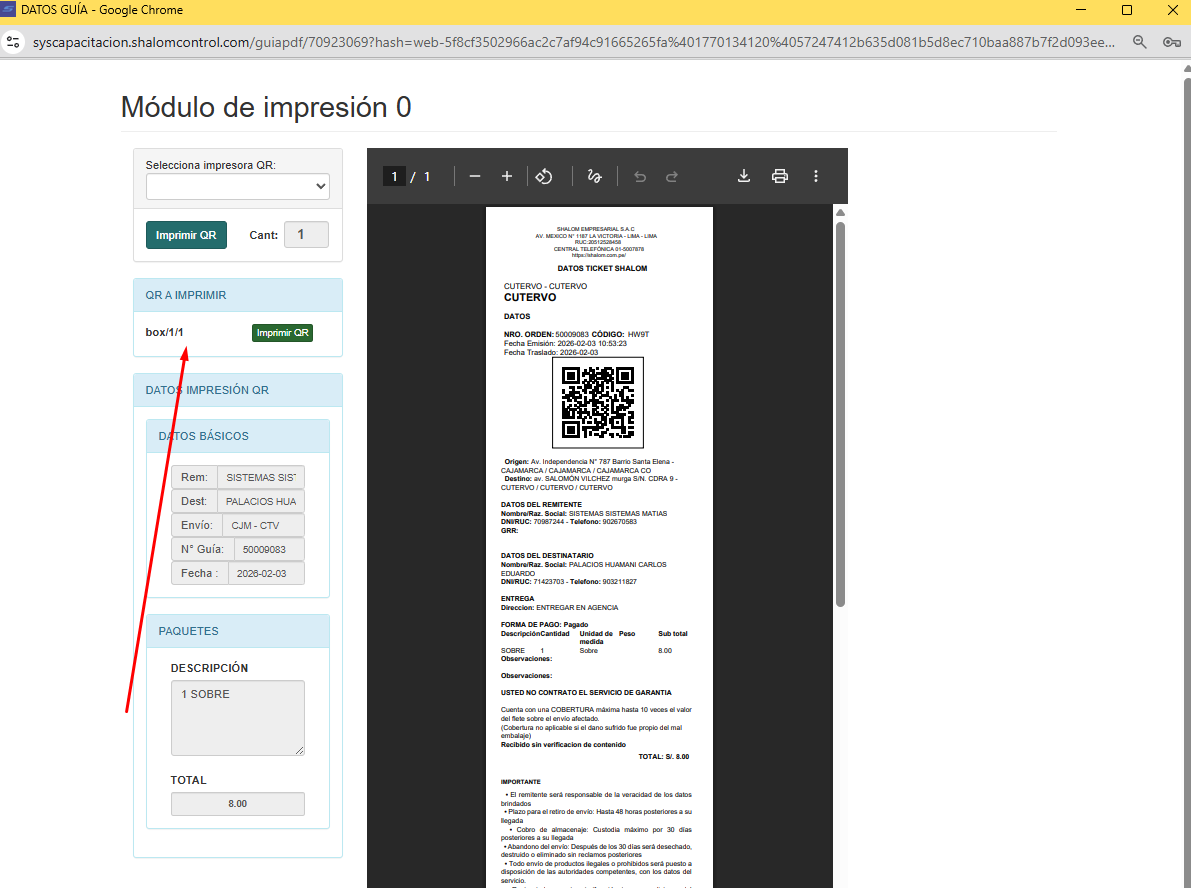Open the password manager key icon

coord(1172,42)
